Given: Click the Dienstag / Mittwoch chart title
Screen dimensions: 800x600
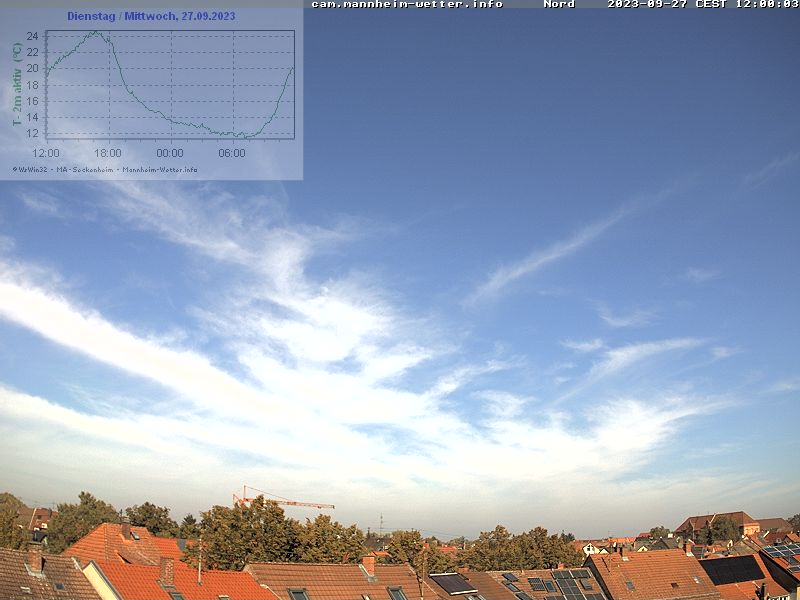Looking at the screenshot, I should (151, 16).
